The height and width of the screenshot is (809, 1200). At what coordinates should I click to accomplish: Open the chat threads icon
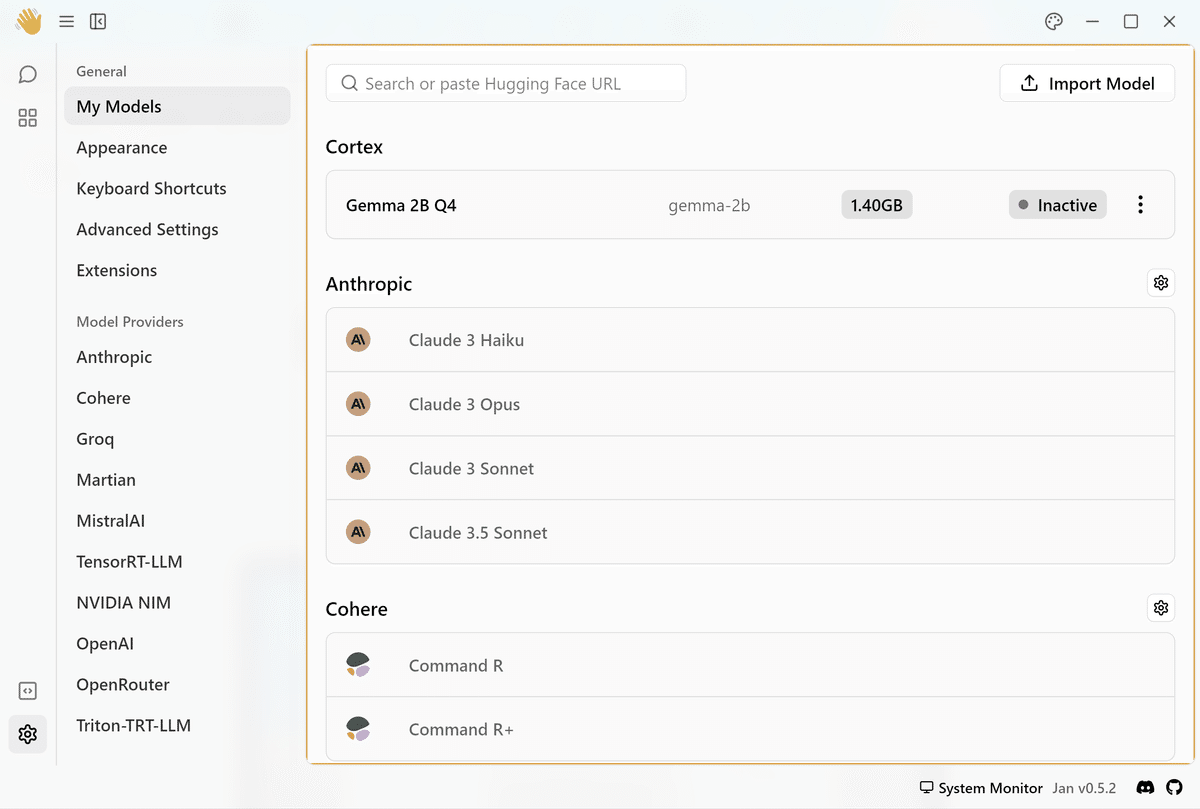coord(28,74)
